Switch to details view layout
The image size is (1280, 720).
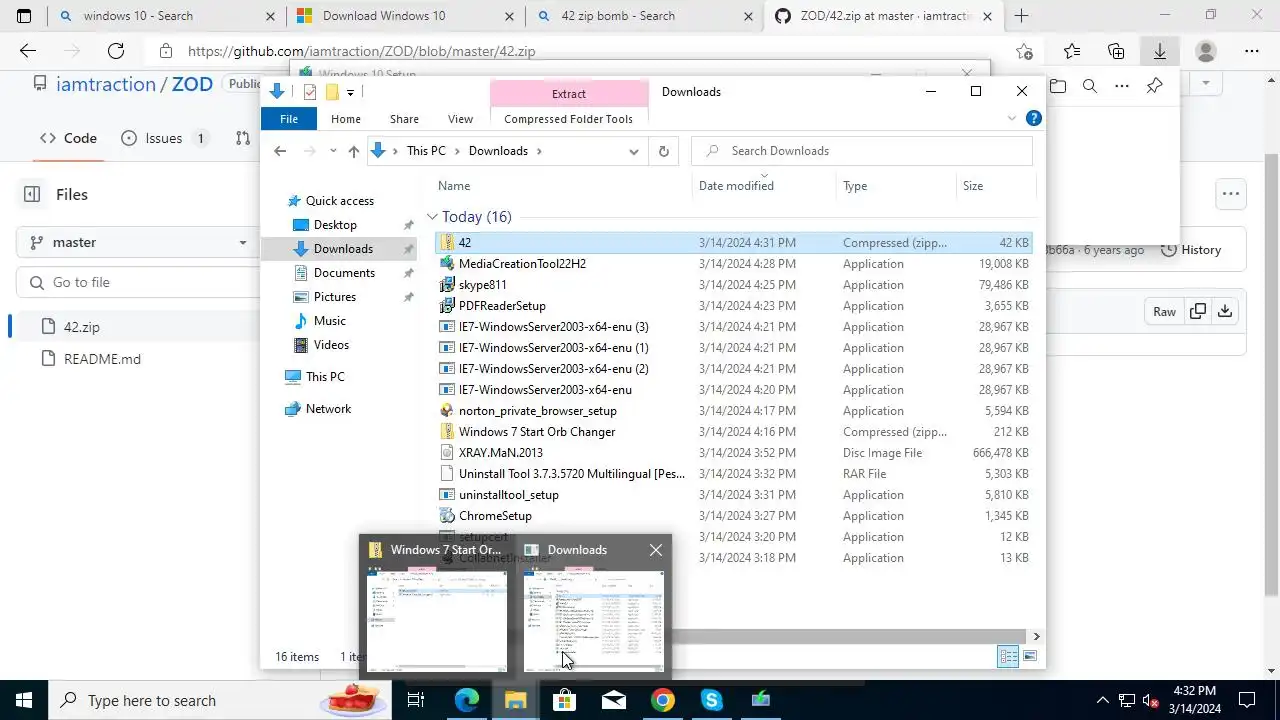point(1008,656)
